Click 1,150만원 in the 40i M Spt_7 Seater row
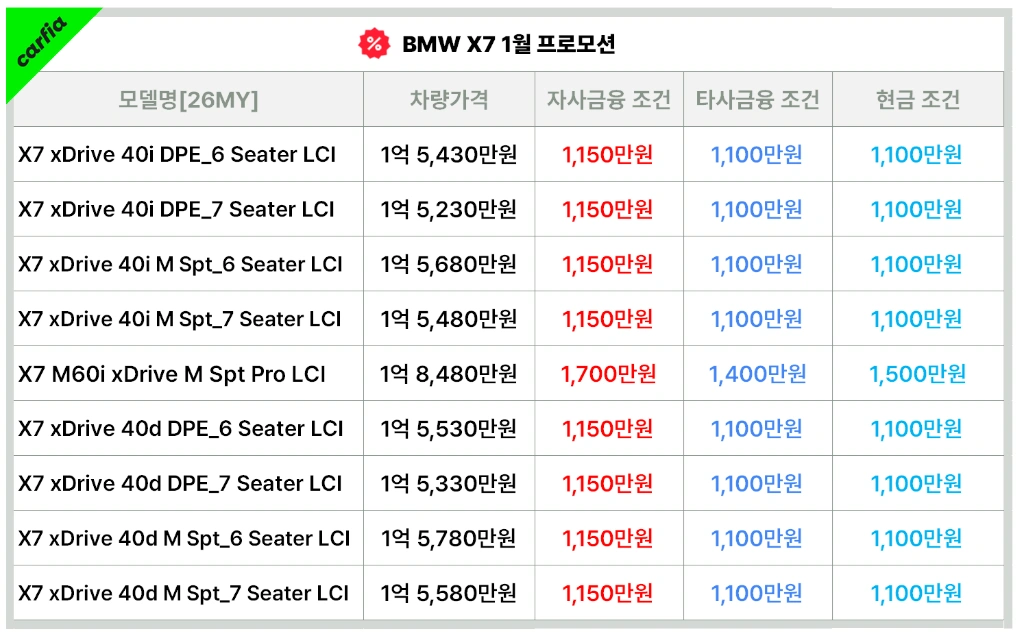This screenshot has height=641, width=1024. point(608,319)
